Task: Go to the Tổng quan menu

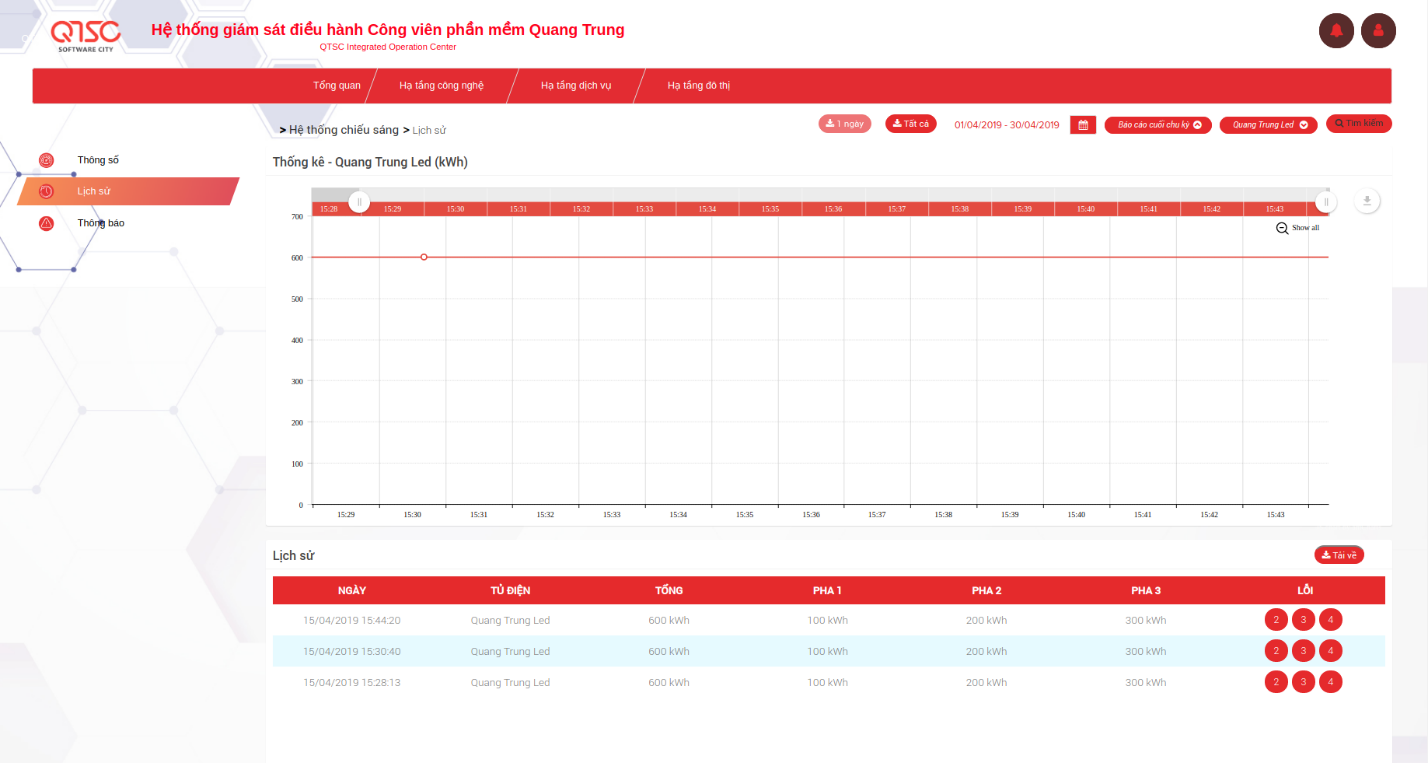Action: click(337, 86)
